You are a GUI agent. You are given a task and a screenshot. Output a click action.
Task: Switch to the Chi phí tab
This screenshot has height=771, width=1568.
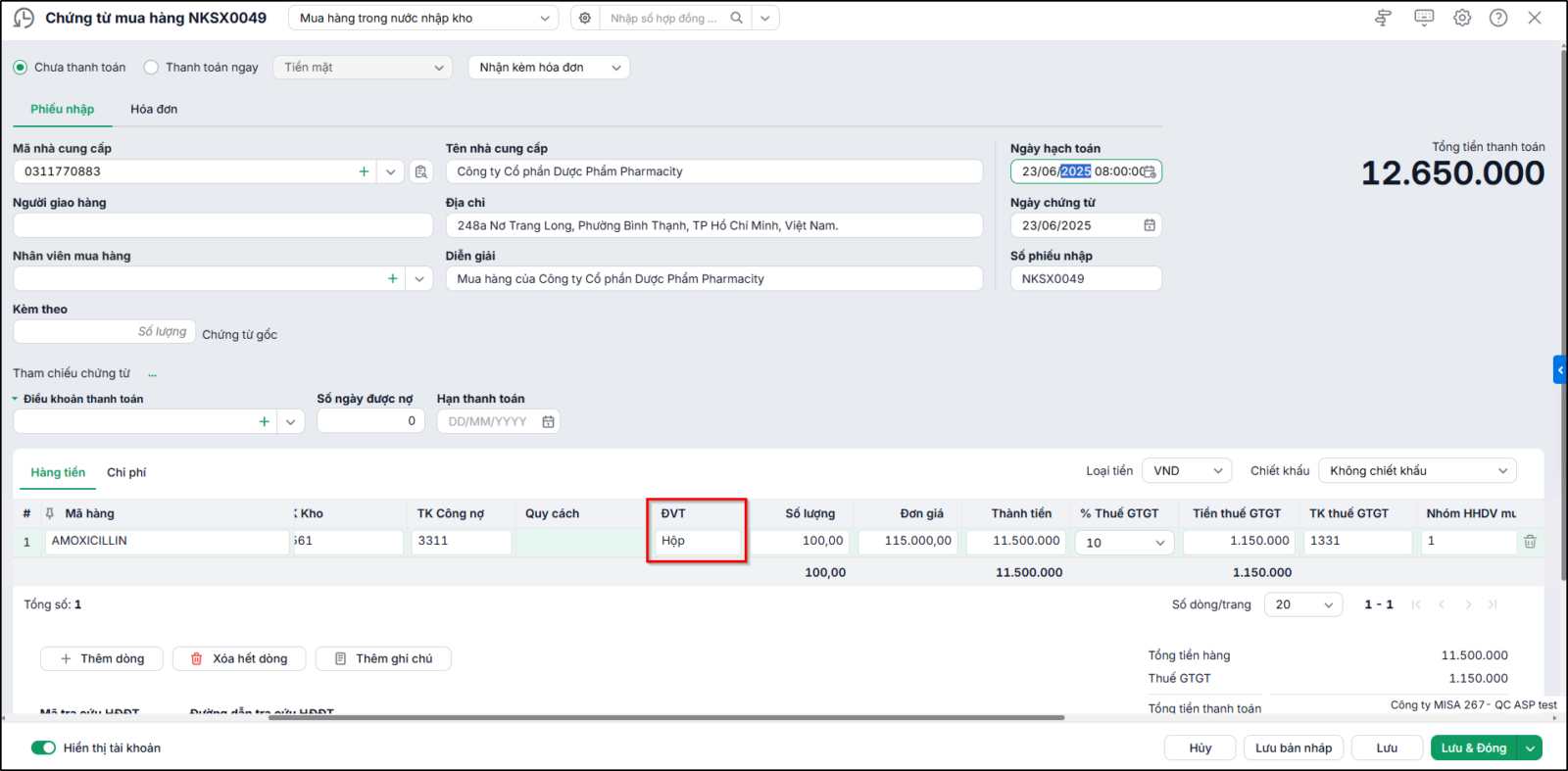point(126,472)
